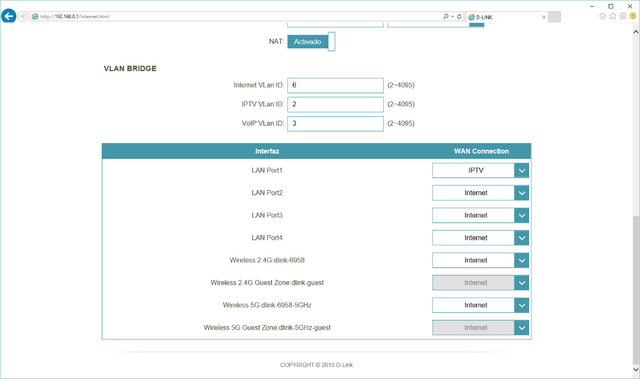Maximize the browser window
The height and width of the screenshot is (379, 640).
pyautogui.click(x=611, y=6)
